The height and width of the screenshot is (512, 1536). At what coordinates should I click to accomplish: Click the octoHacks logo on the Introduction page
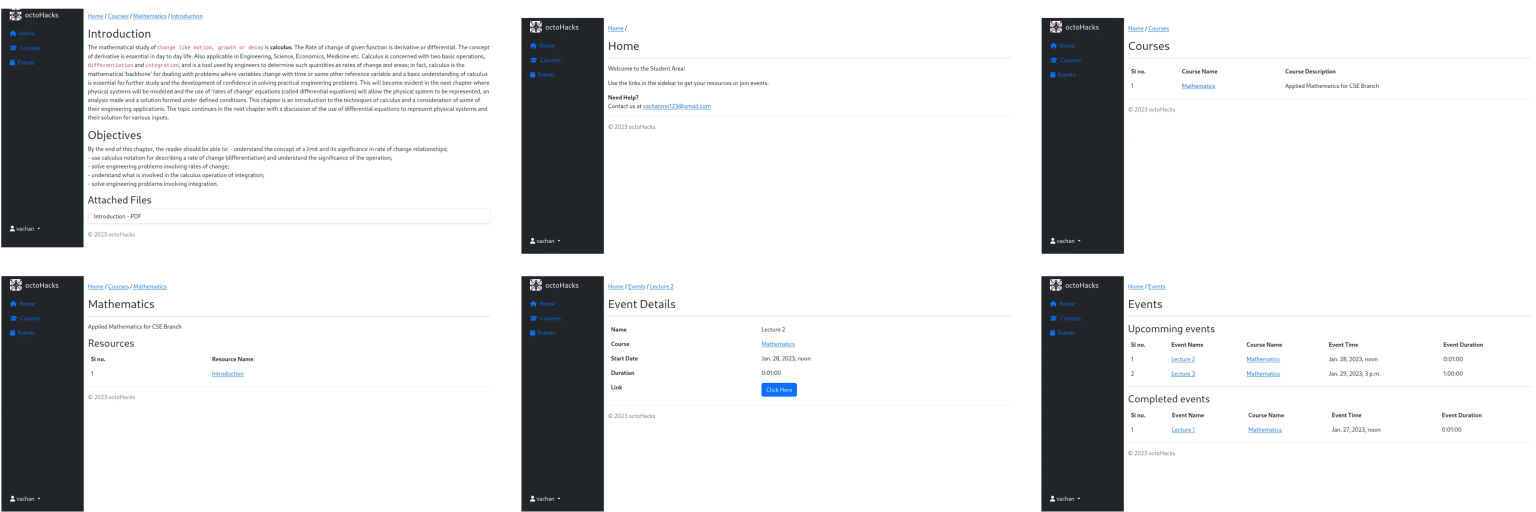(15, 15)
